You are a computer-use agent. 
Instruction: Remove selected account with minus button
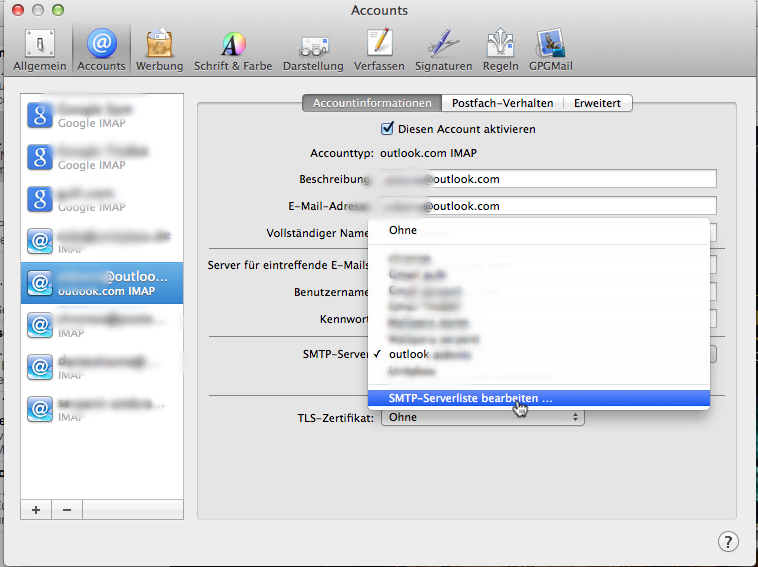pyautogui.click(x=67, y=510)
